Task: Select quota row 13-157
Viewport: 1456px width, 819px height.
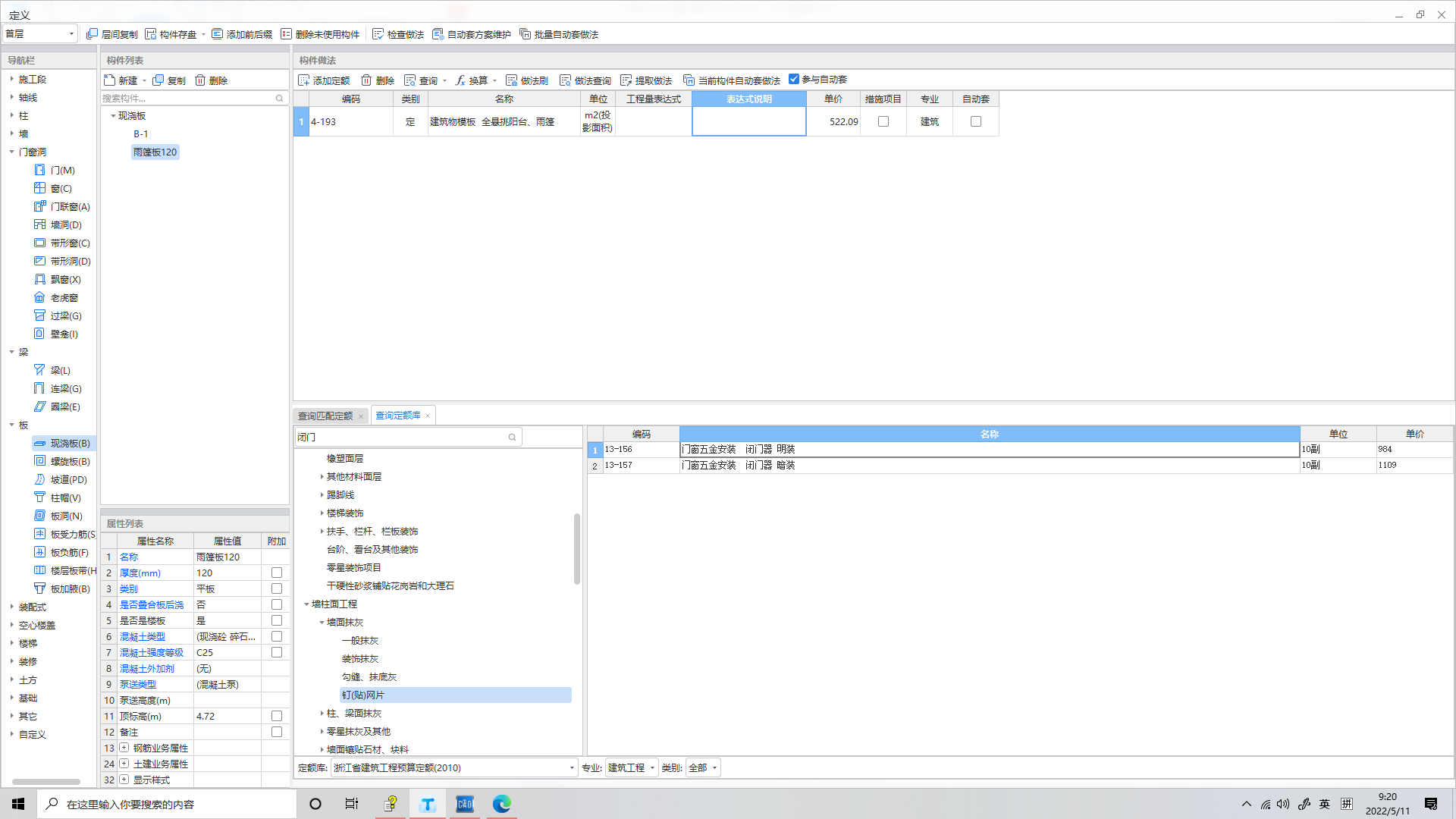Action: 1020,466
